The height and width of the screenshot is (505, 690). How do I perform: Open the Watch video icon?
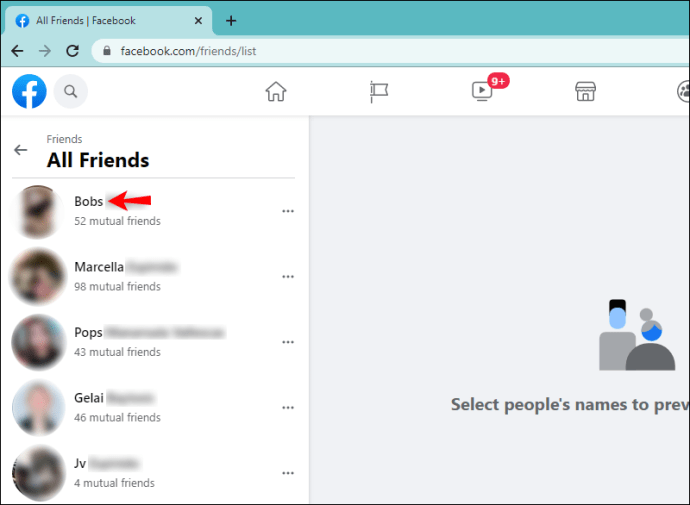pos(482,91)
